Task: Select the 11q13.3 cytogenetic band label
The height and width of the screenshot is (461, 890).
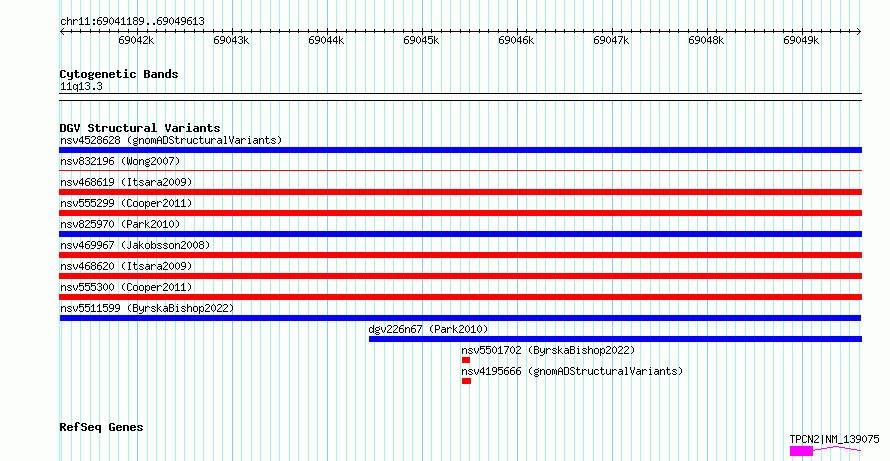Action: [81, 87]
